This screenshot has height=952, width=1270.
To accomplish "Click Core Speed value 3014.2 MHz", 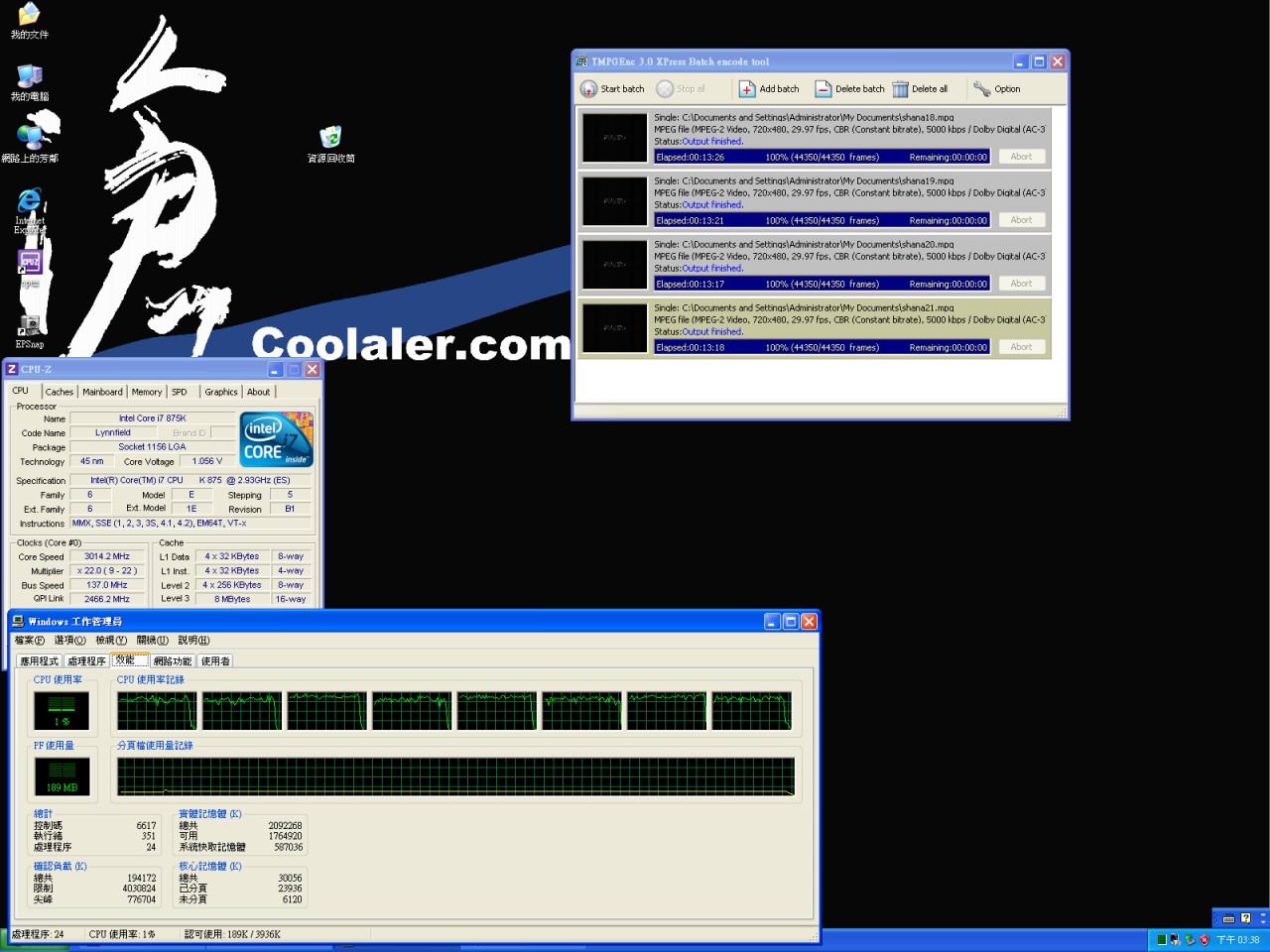I will coord(107,556).
